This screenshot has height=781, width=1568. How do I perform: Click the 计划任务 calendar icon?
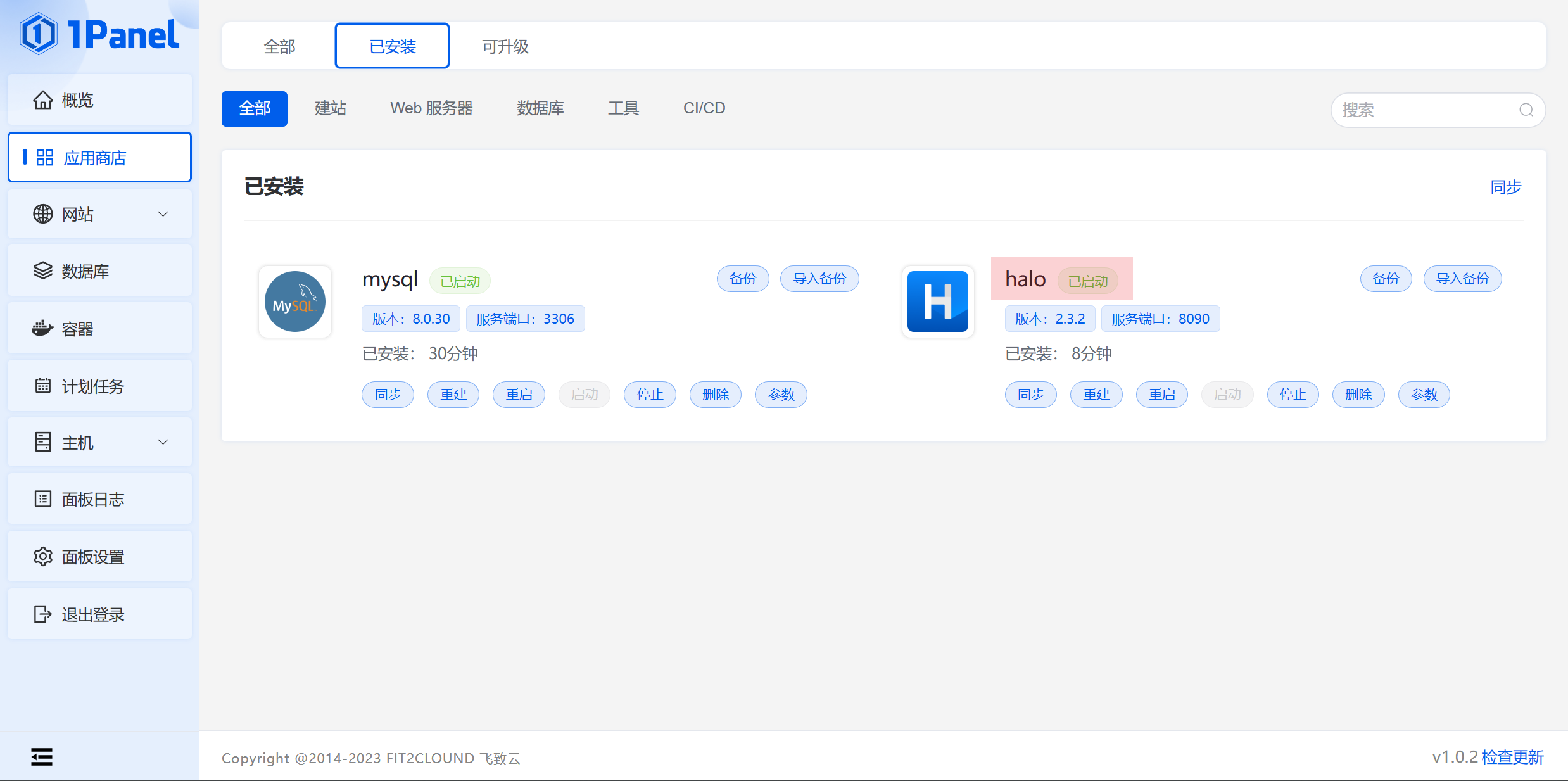click(x=42, y=386)
